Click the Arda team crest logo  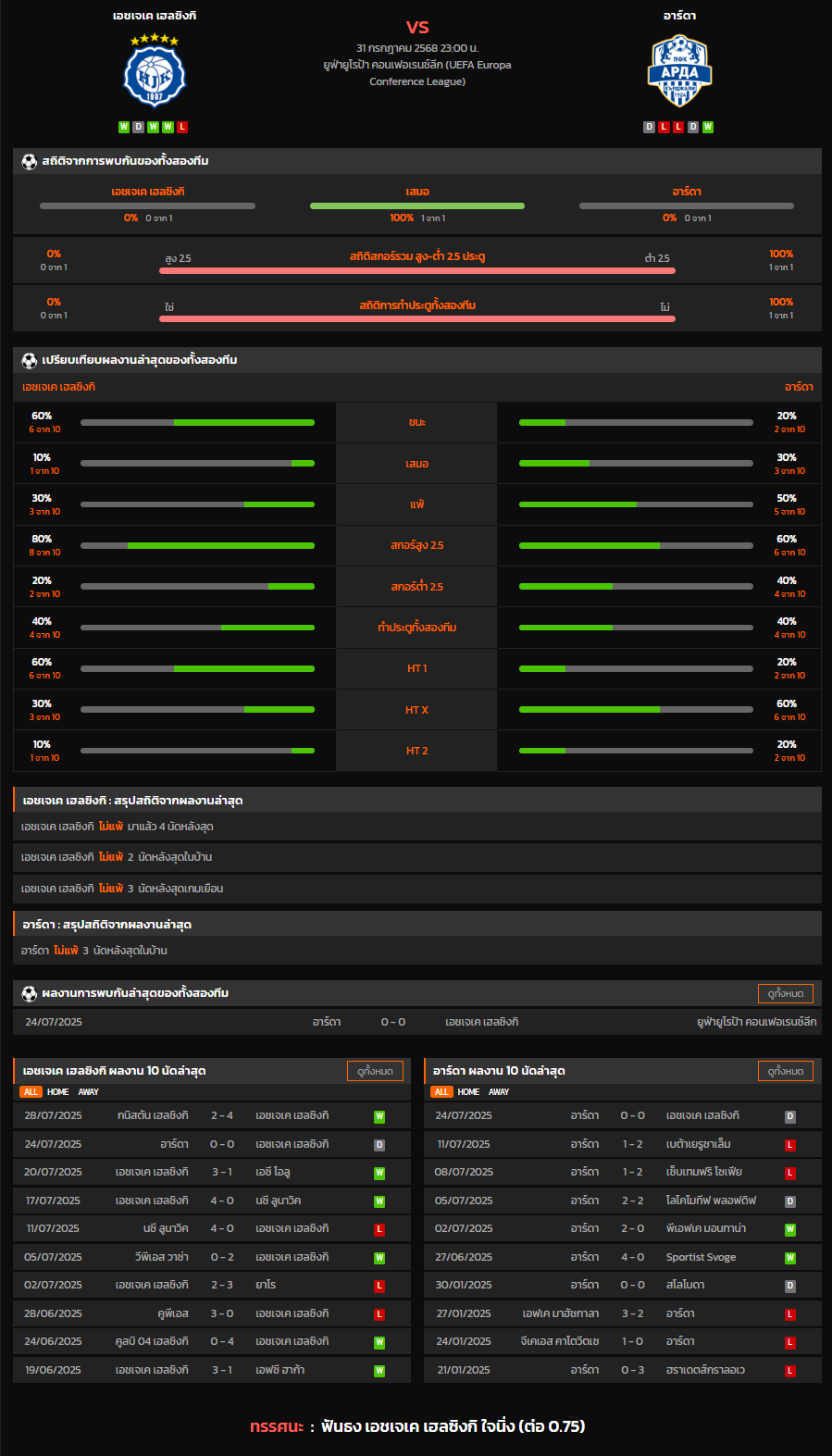(679, 71)
